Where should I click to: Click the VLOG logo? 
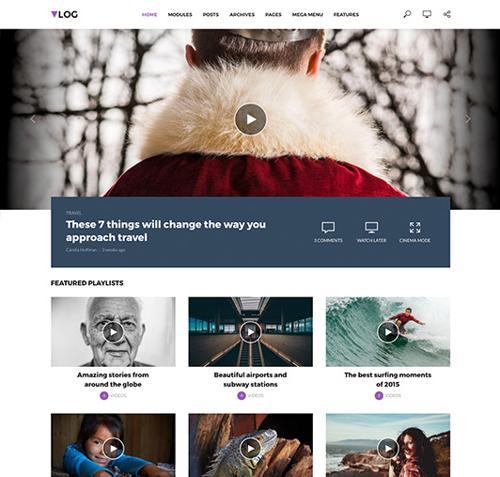(64, 14)
